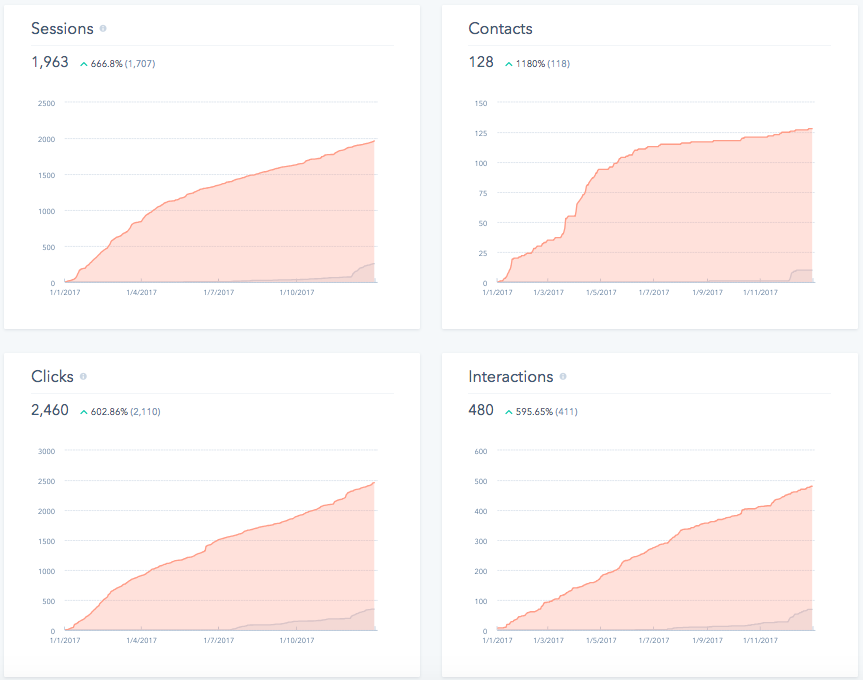Click the 1,963 sessions total
Screen dimensions: 863x680
point(50,62)
